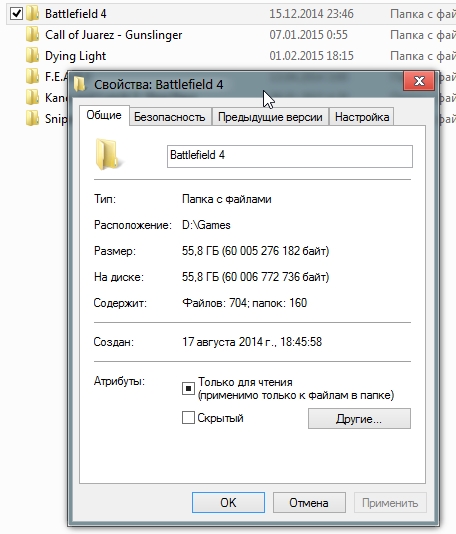Select the Kane folder icon

[33, 97]
